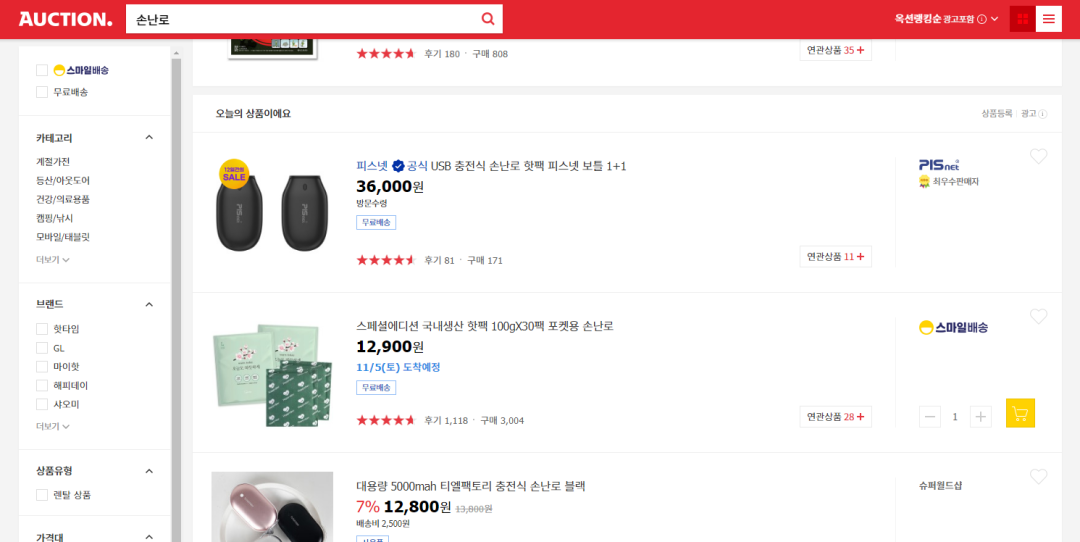Select the 등산/아웃도어 category
The width and height of the screenshot is (1080, 542).
pyautogui.click(x=63, y=180)
